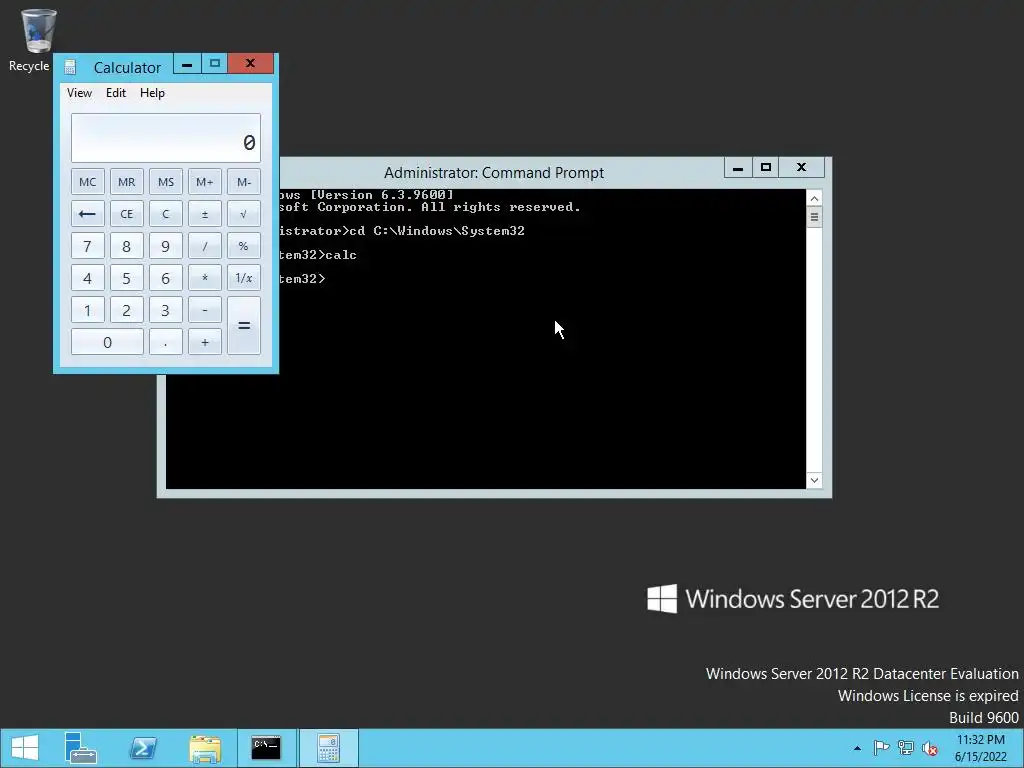This screenshot has width=1024, height=768.
Task: Click the plus-minus sign button
Action: coord(204,214)
